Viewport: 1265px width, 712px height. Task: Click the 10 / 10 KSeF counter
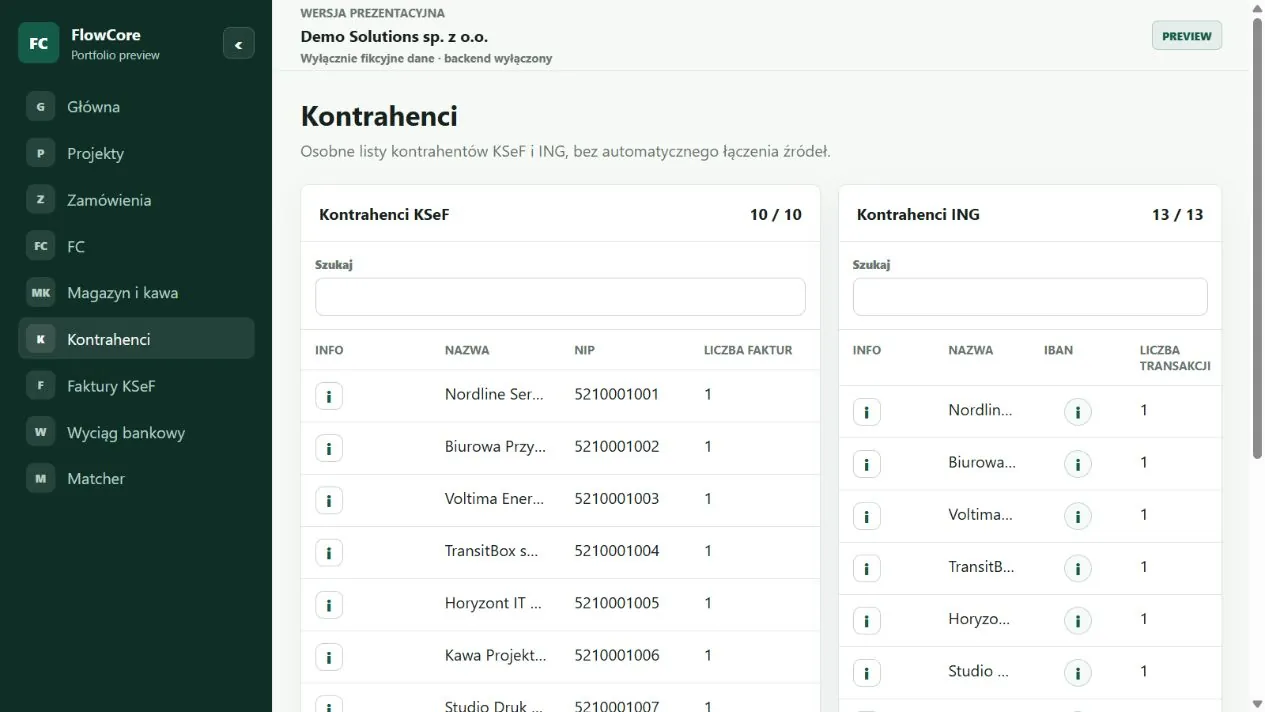776,214
